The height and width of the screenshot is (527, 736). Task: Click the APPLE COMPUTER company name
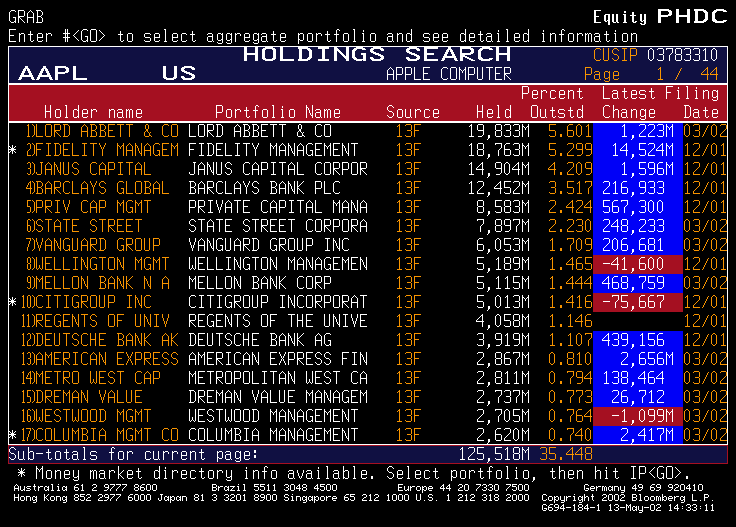tap(449, 74)
